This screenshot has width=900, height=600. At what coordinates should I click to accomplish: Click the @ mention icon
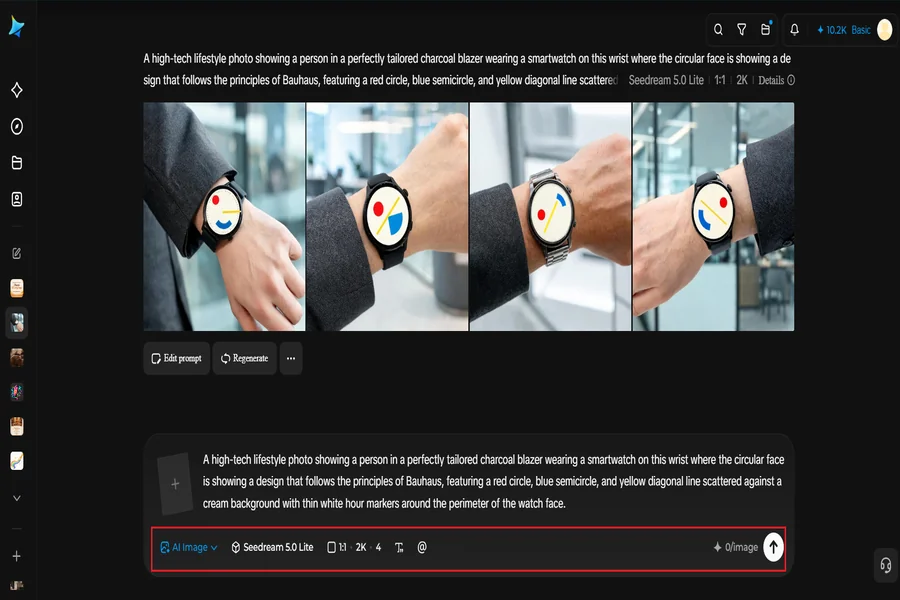tap(422, 547)
